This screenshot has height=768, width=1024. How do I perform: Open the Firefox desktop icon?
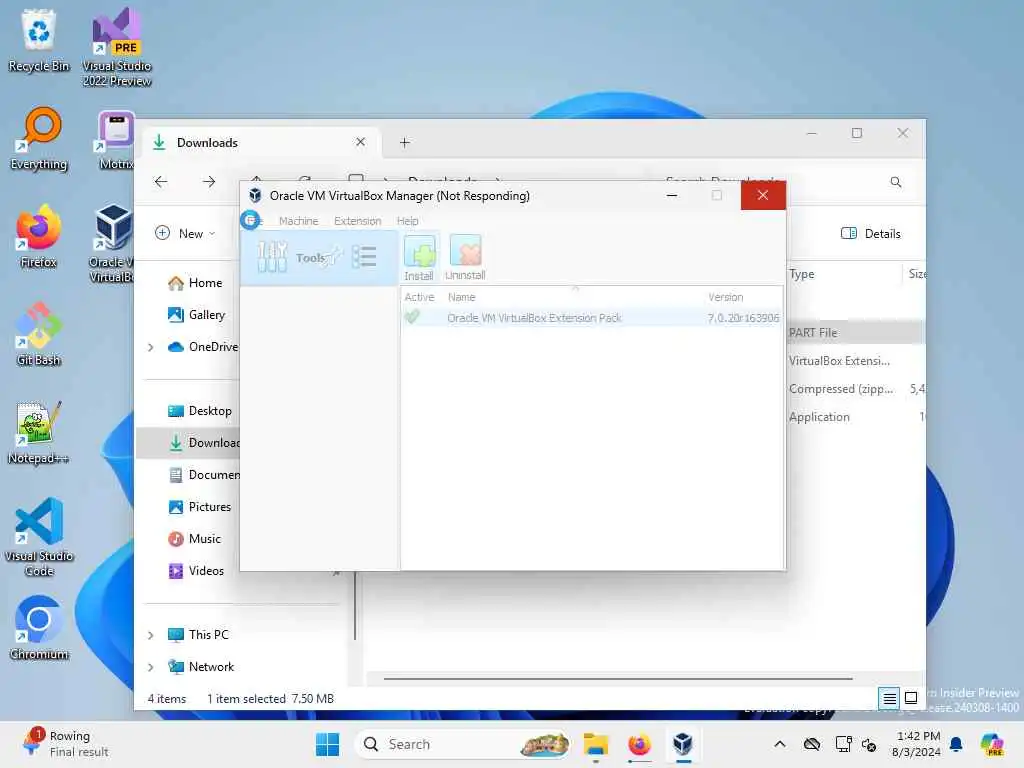click(x=39, y=236)
